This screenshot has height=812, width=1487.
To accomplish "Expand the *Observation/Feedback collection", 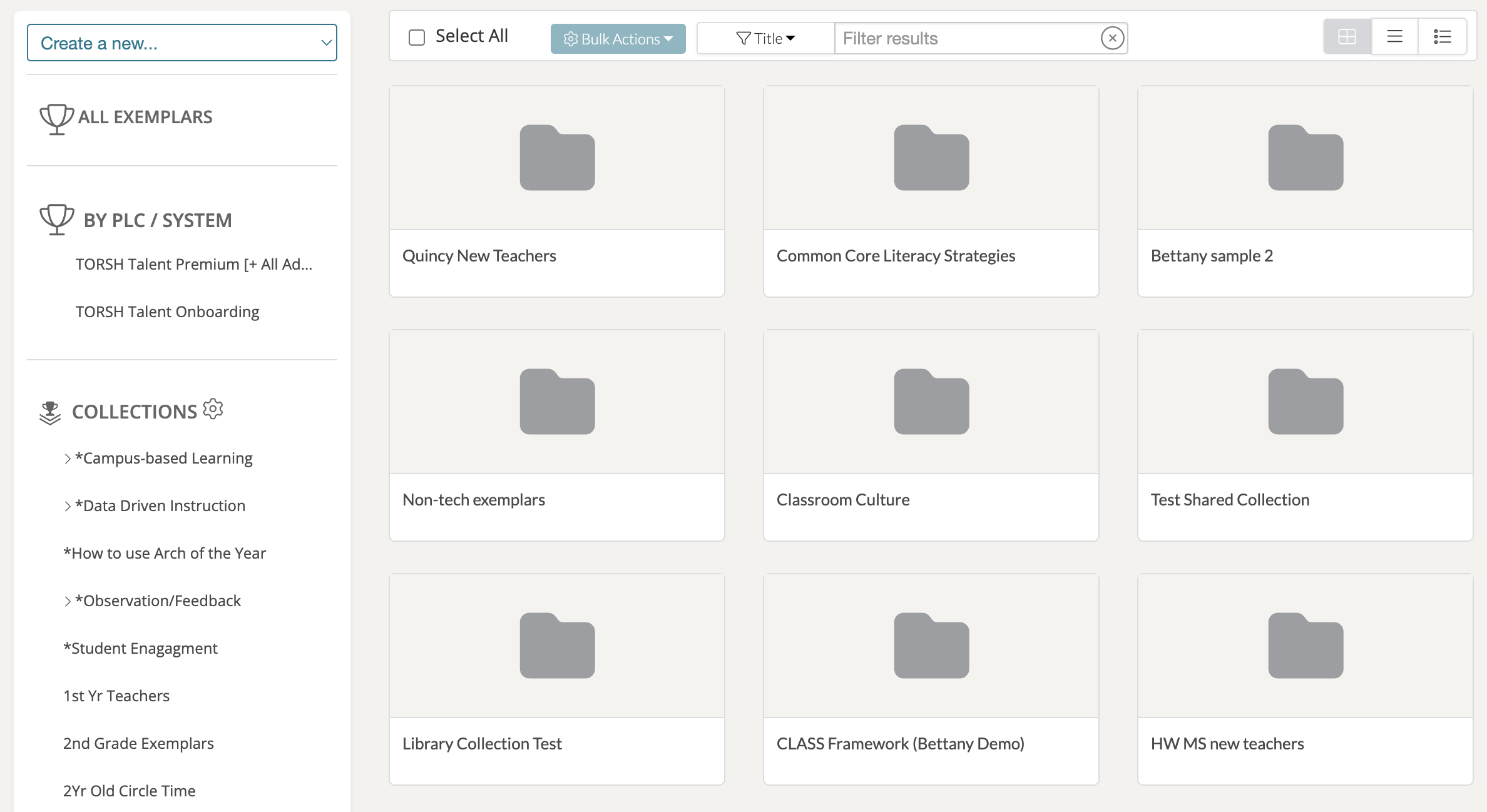I will tap(68, 601).
